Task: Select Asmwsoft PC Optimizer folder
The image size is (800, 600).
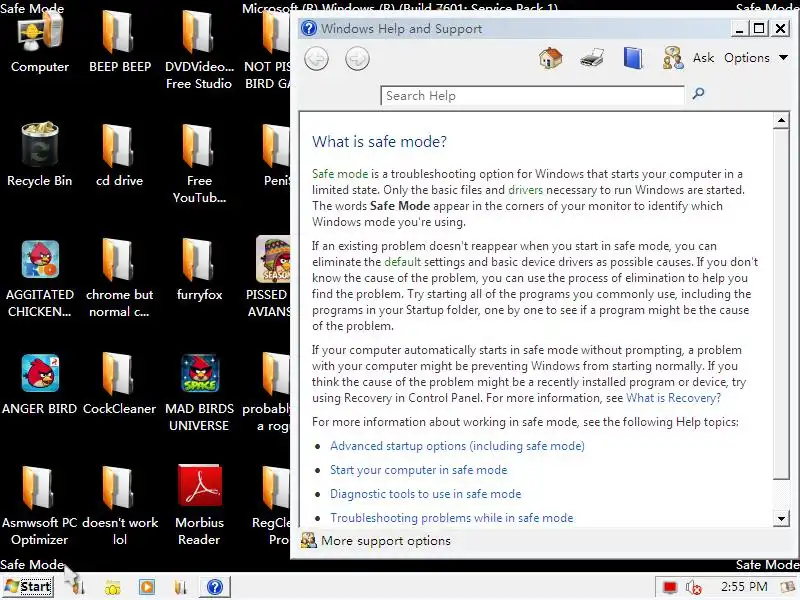Action: pyautogui.click(x=39, y=506)
